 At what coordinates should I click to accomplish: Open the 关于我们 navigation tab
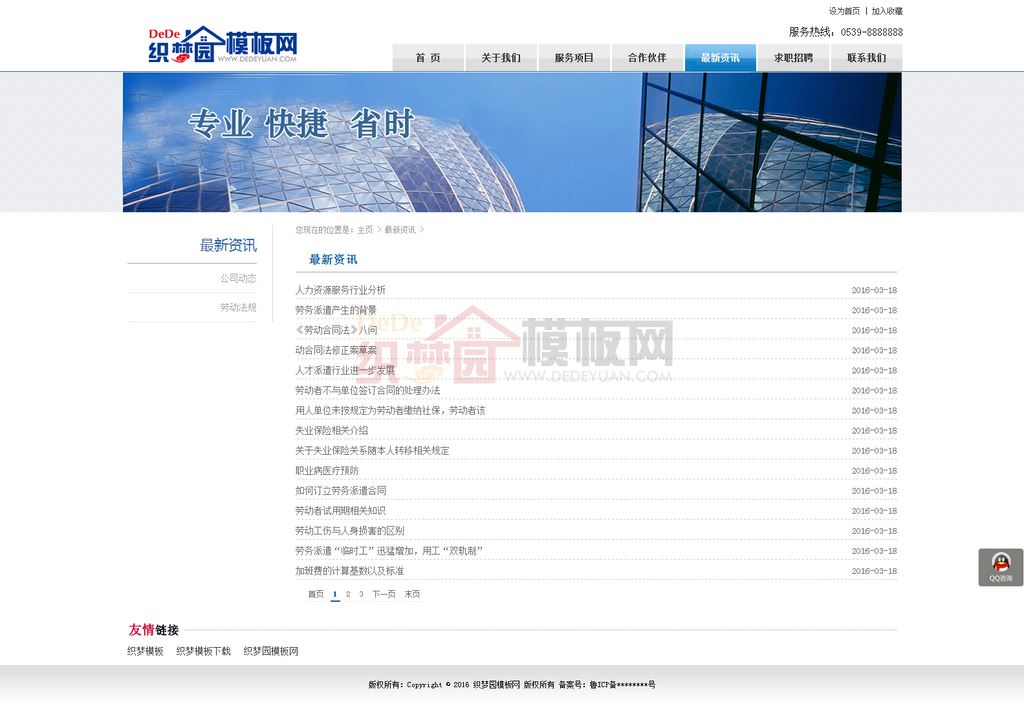tap(501, 58)
